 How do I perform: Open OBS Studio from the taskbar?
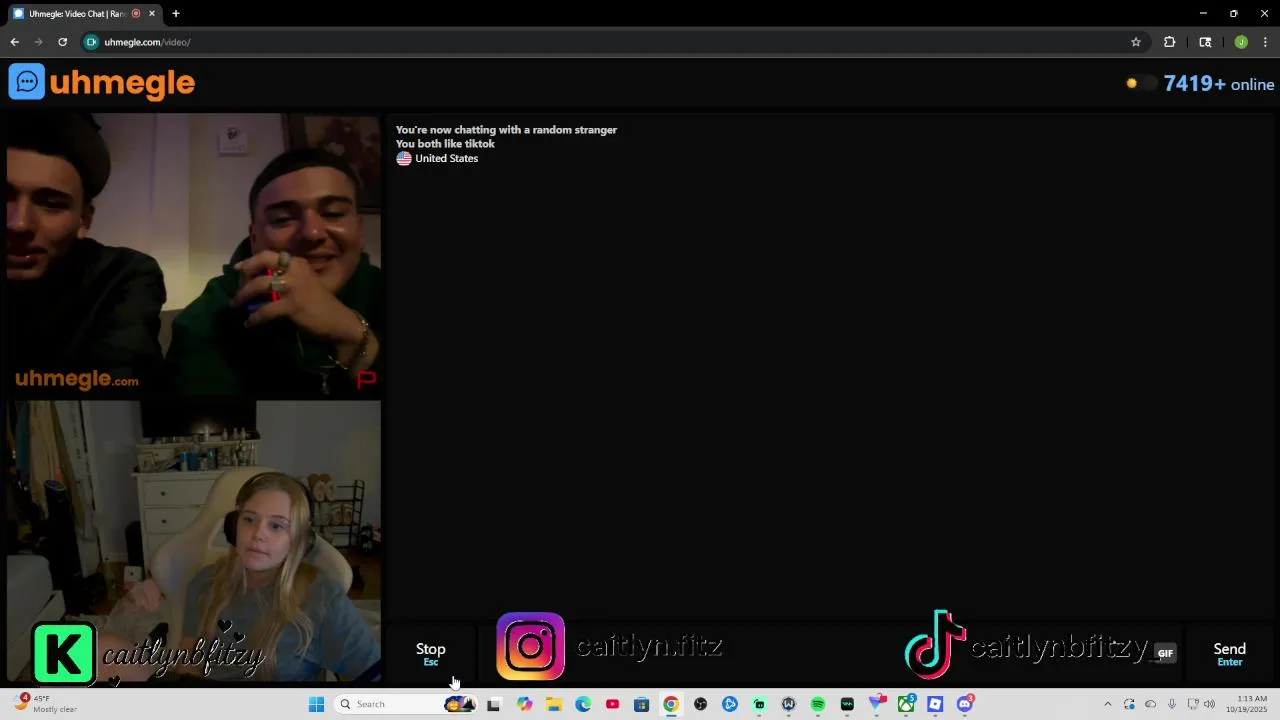700,704
